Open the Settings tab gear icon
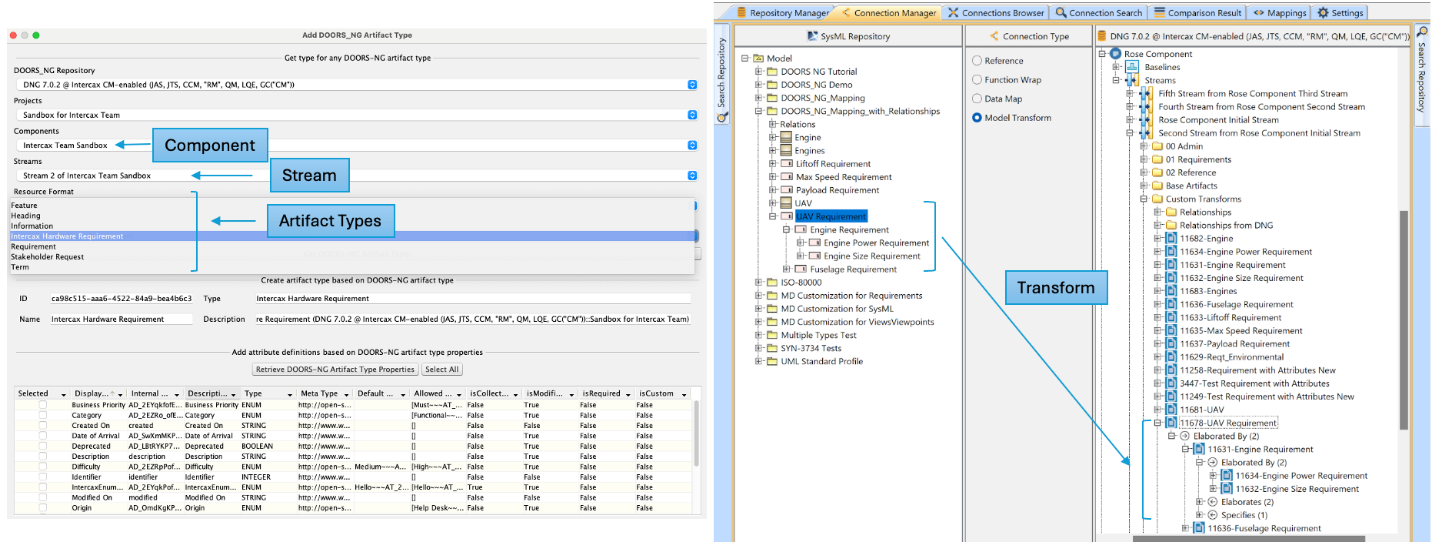Screen dimensions: 1432x542 (x=1323, y=13)
